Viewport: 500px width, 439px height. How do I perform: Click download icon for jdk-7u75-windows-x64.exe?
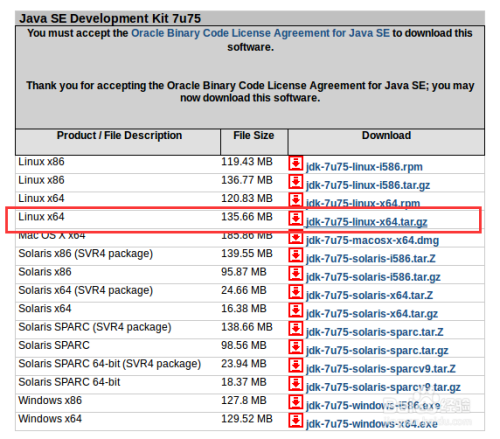pyautogui.click(x=296, y=420)
